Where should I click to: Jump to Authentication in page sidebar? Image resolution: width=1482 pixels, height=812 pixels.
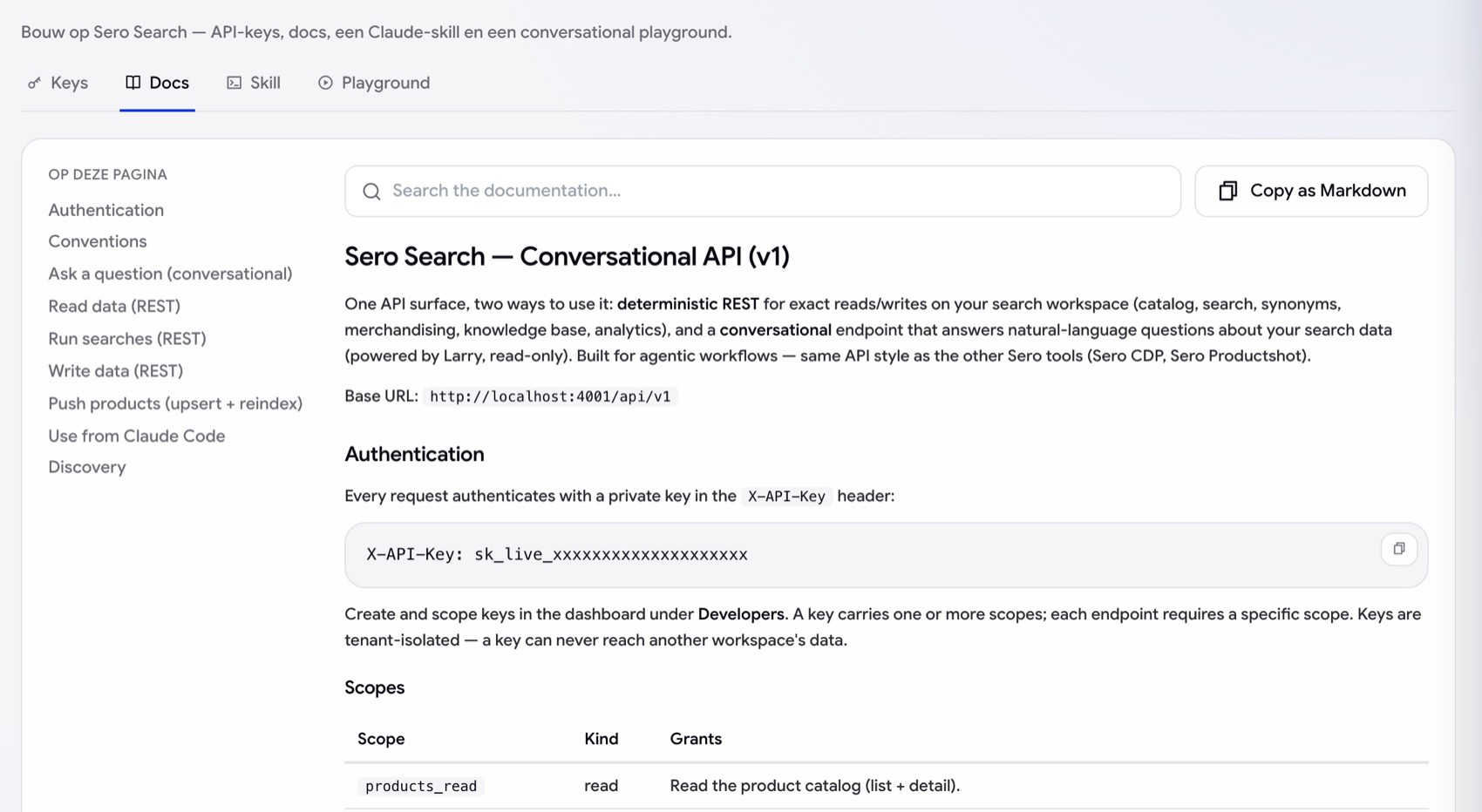pyautogui.click(x=106, y=210)
